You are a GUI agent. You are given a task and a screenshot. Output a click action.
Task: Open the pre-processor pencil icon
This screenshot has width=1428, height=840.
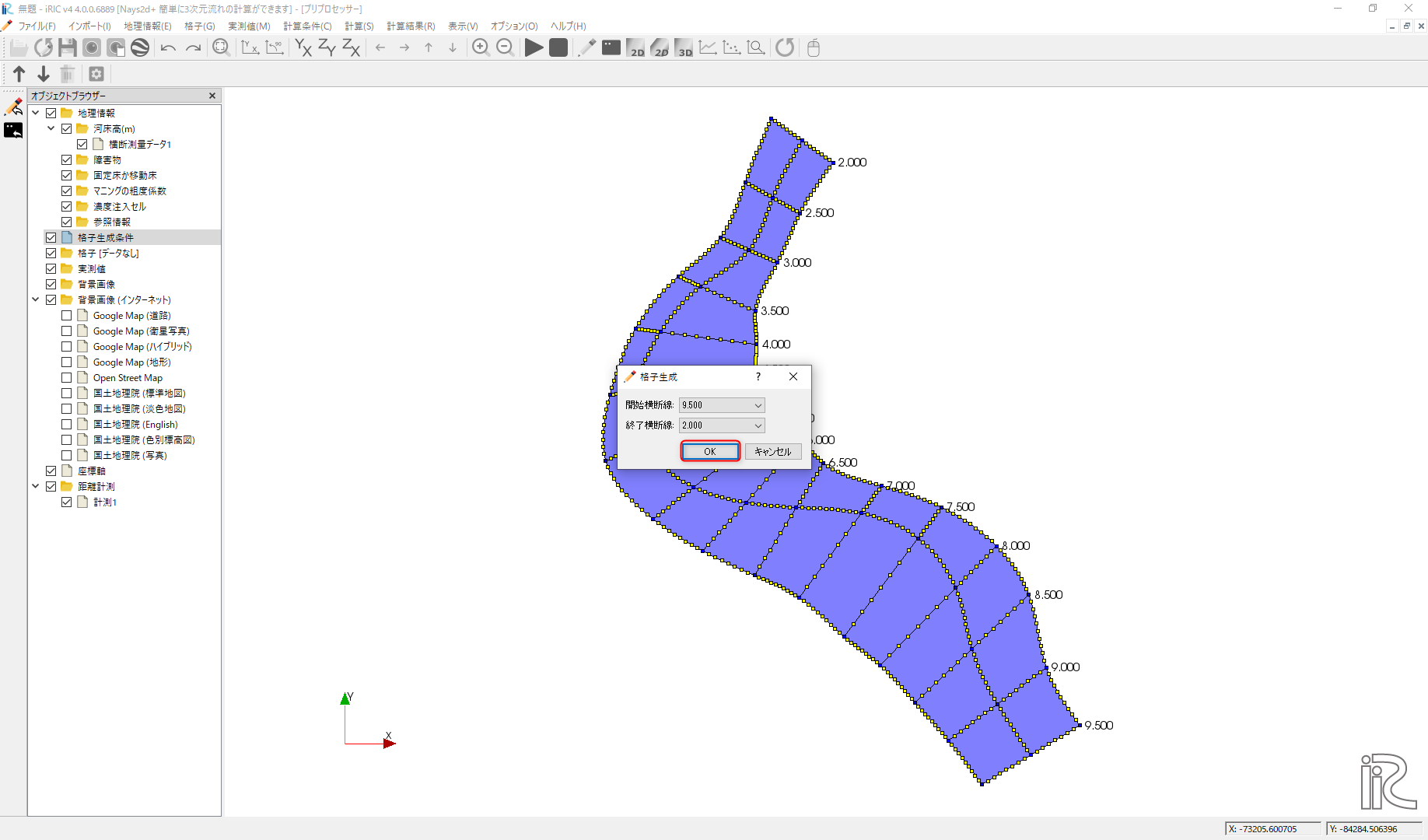587,47
